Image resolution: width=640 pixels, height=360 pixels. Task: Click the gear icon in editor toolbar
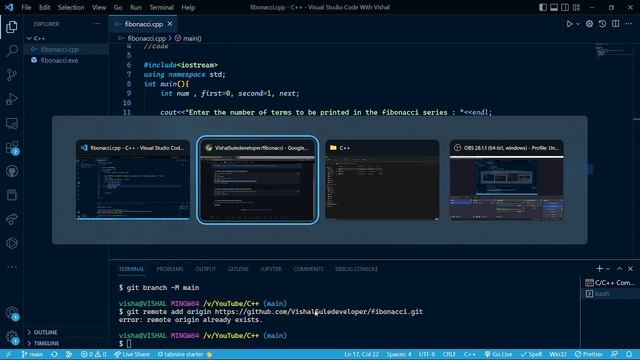coord(589,24)
